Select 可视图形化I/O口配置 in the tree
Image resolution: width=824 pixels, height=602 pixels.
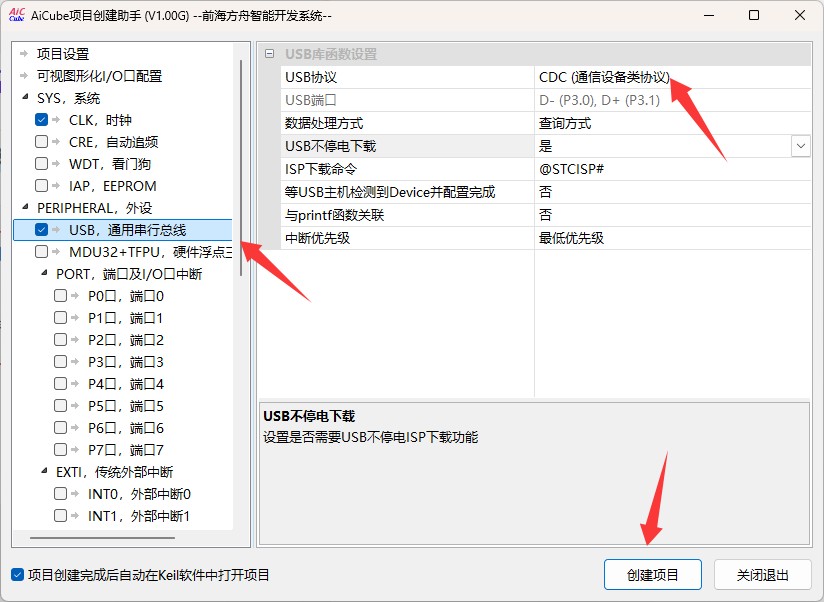coord(99,76)
